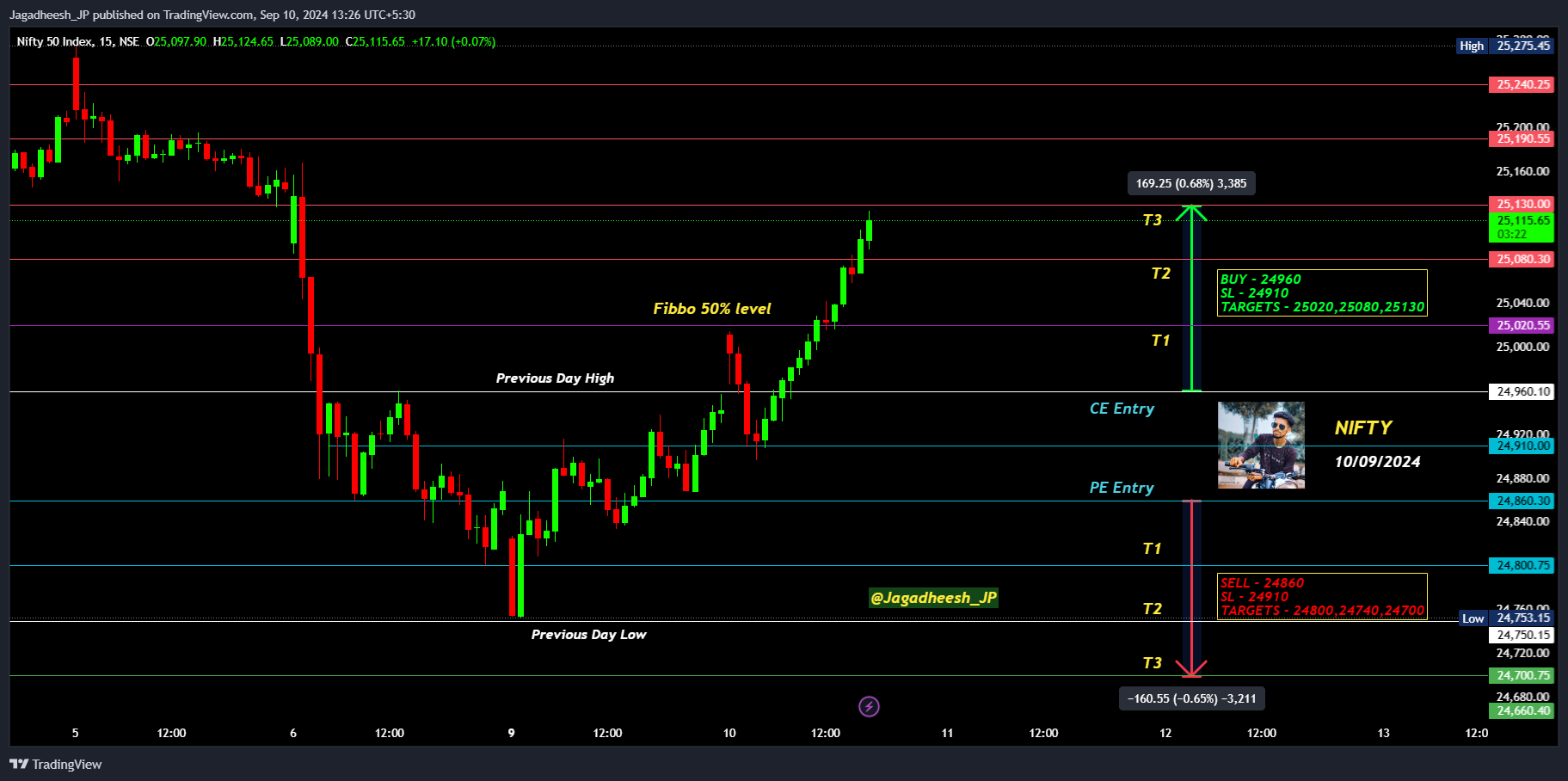The image size is (1568, 781).
Task: Select the 10/09/2024 date text
Action: [x=1377, y=462]
